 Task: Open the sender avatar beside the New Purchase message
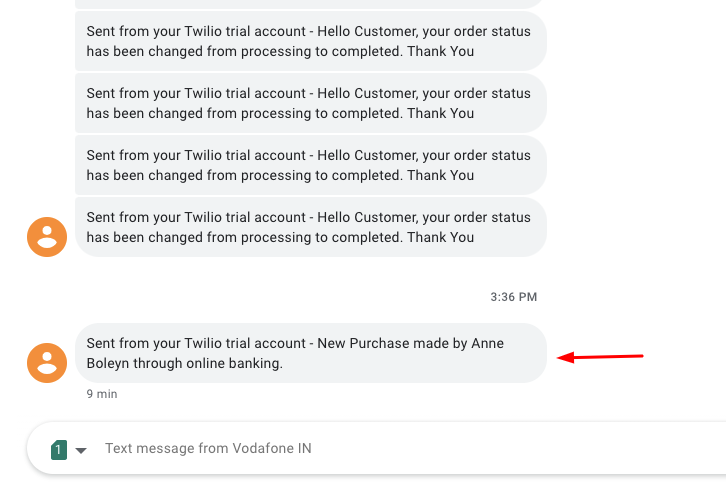click(x=47, y=362)
